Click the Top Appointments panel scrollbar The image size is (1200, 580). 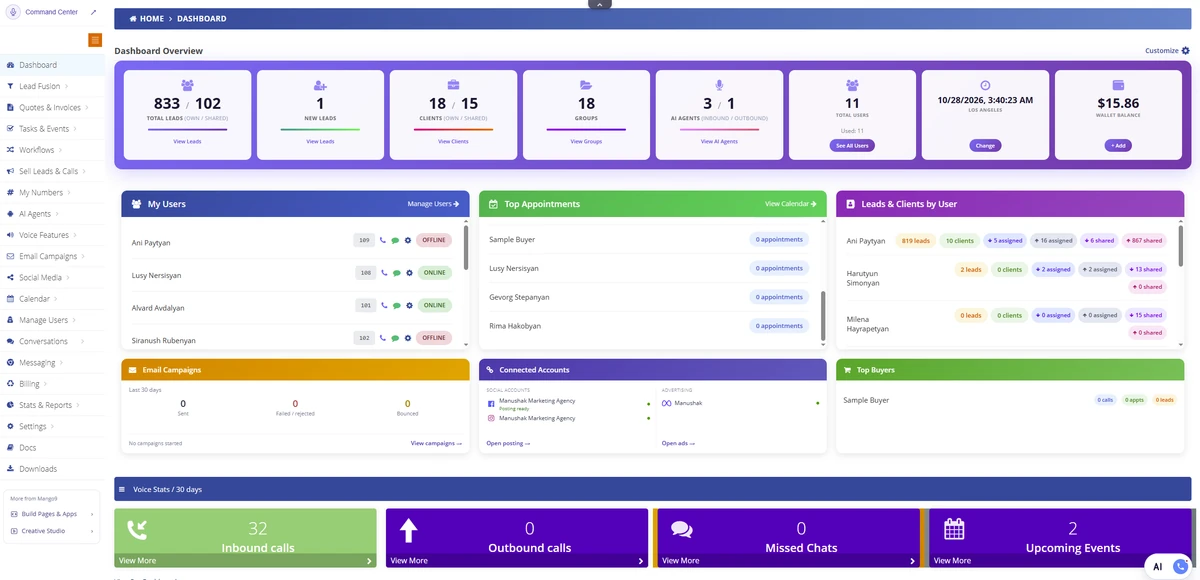[x=824, y=318]
